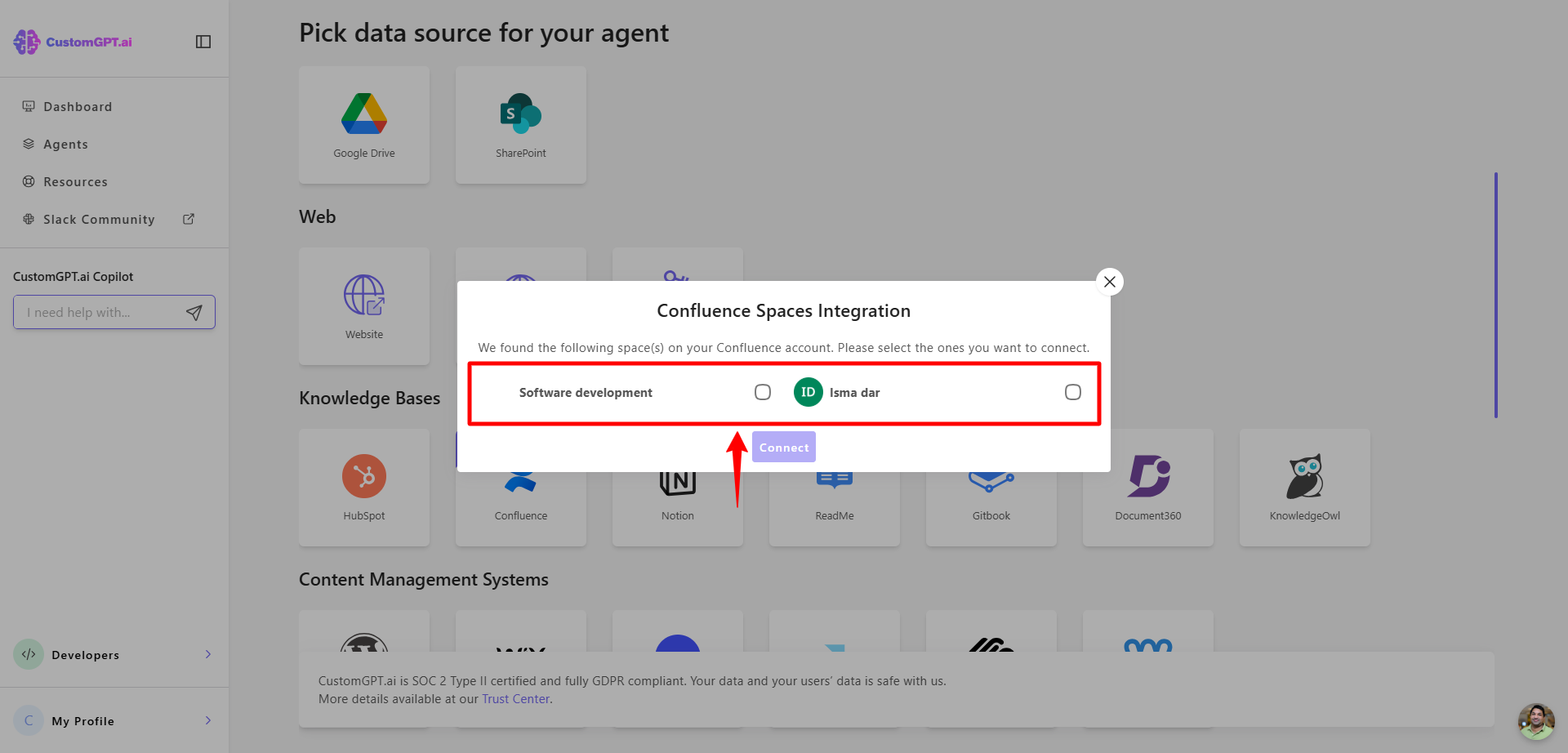Click the Connect button
Image resolution: width=1568 pixels, height=753 pixels.
(784, 447)
